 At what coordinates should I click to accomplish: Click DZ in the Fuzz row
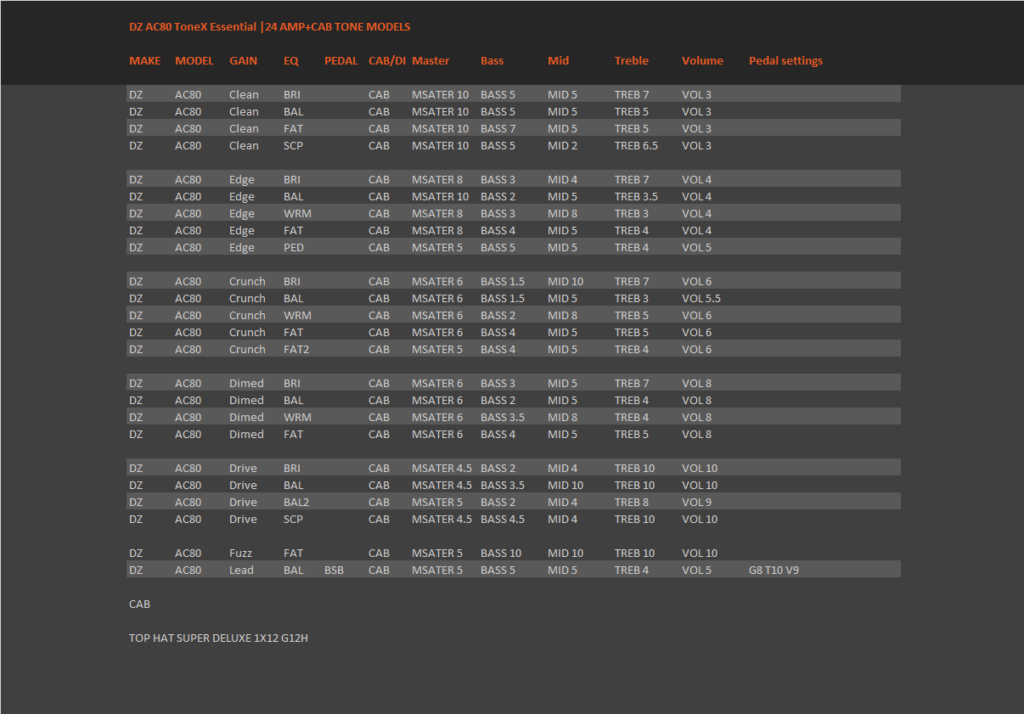click(x=136, y=553)
